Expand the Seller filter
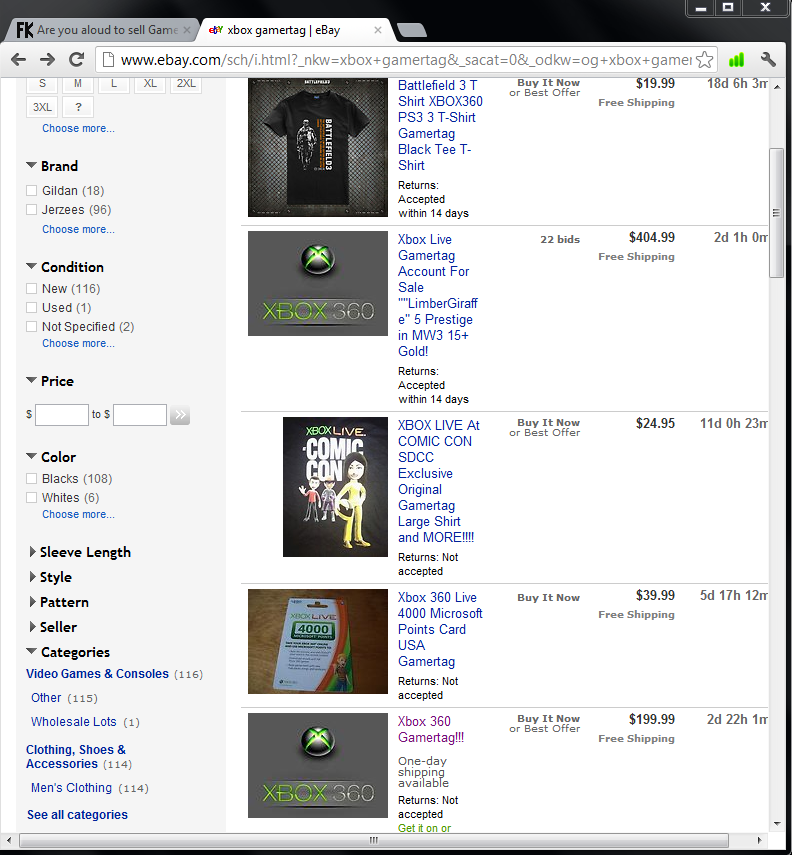 (x=33, y=627)
